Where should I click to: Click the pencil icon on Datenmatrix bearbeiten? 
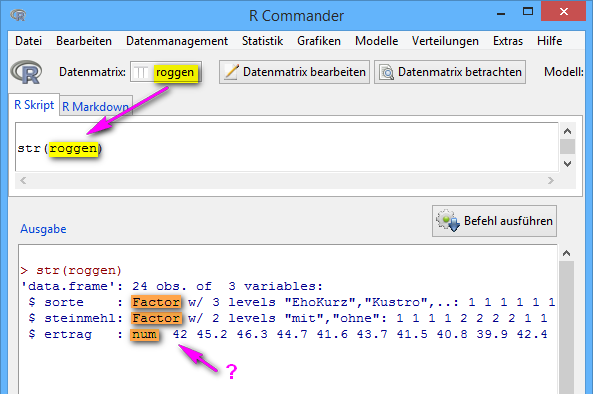tap(231, 72)
